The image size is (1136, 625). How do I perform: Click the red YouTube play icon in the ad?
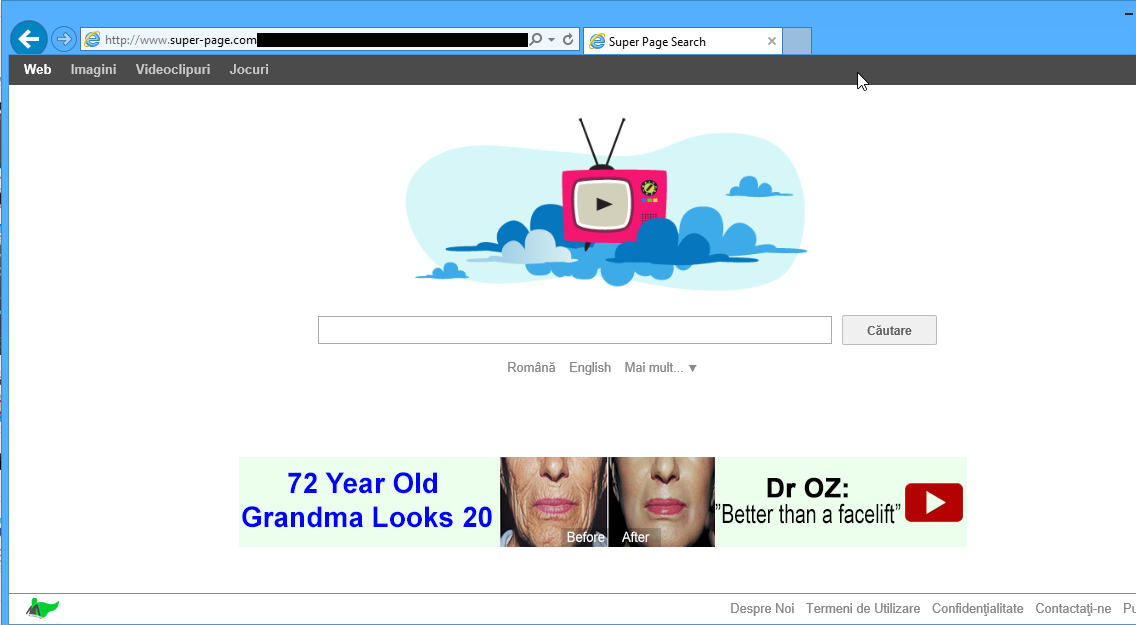click(933, 503)
